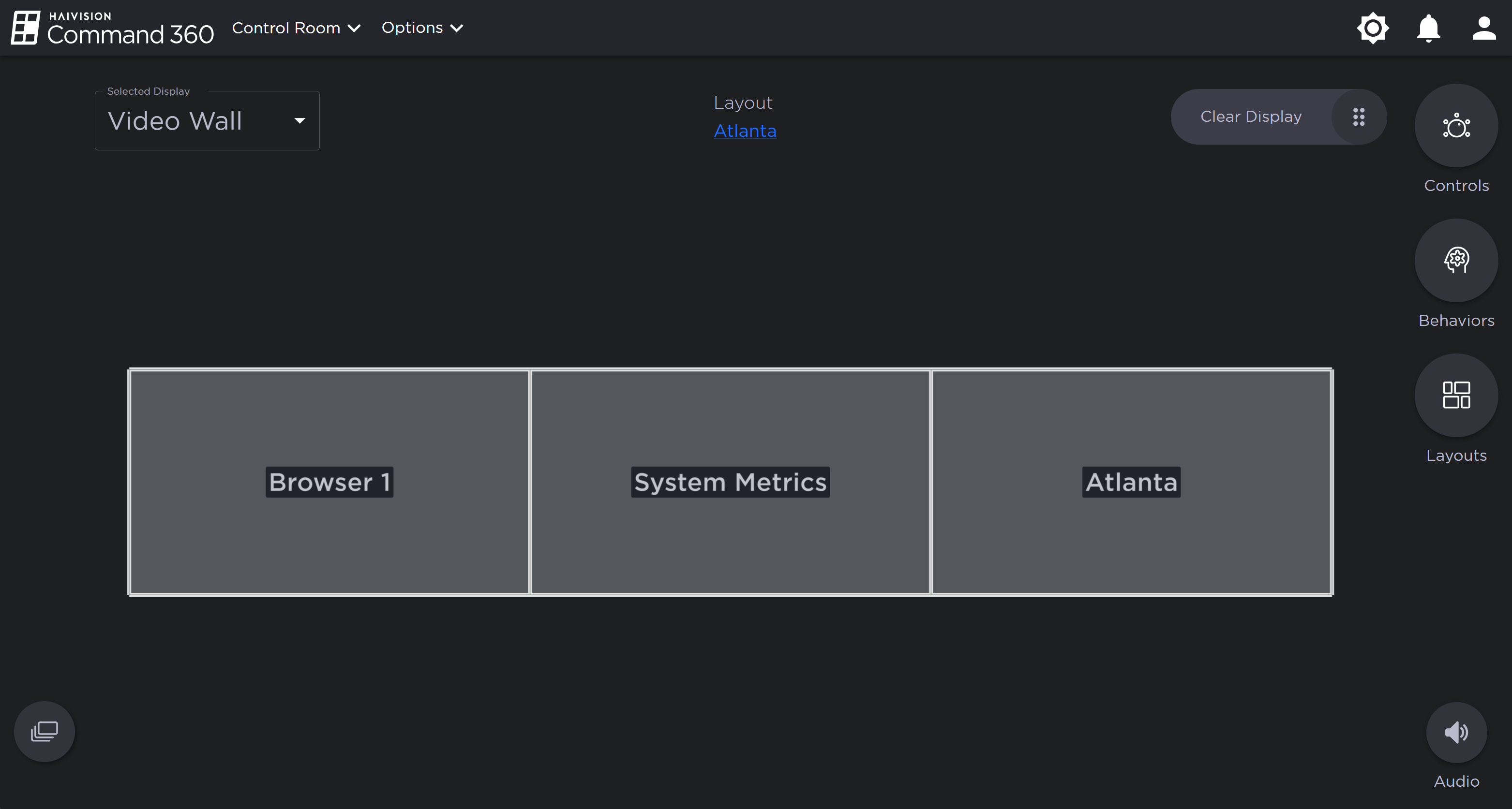Open the six-dot menu beside Clear Display
Screen dimensions: 1512x809
coord(1358,117)
